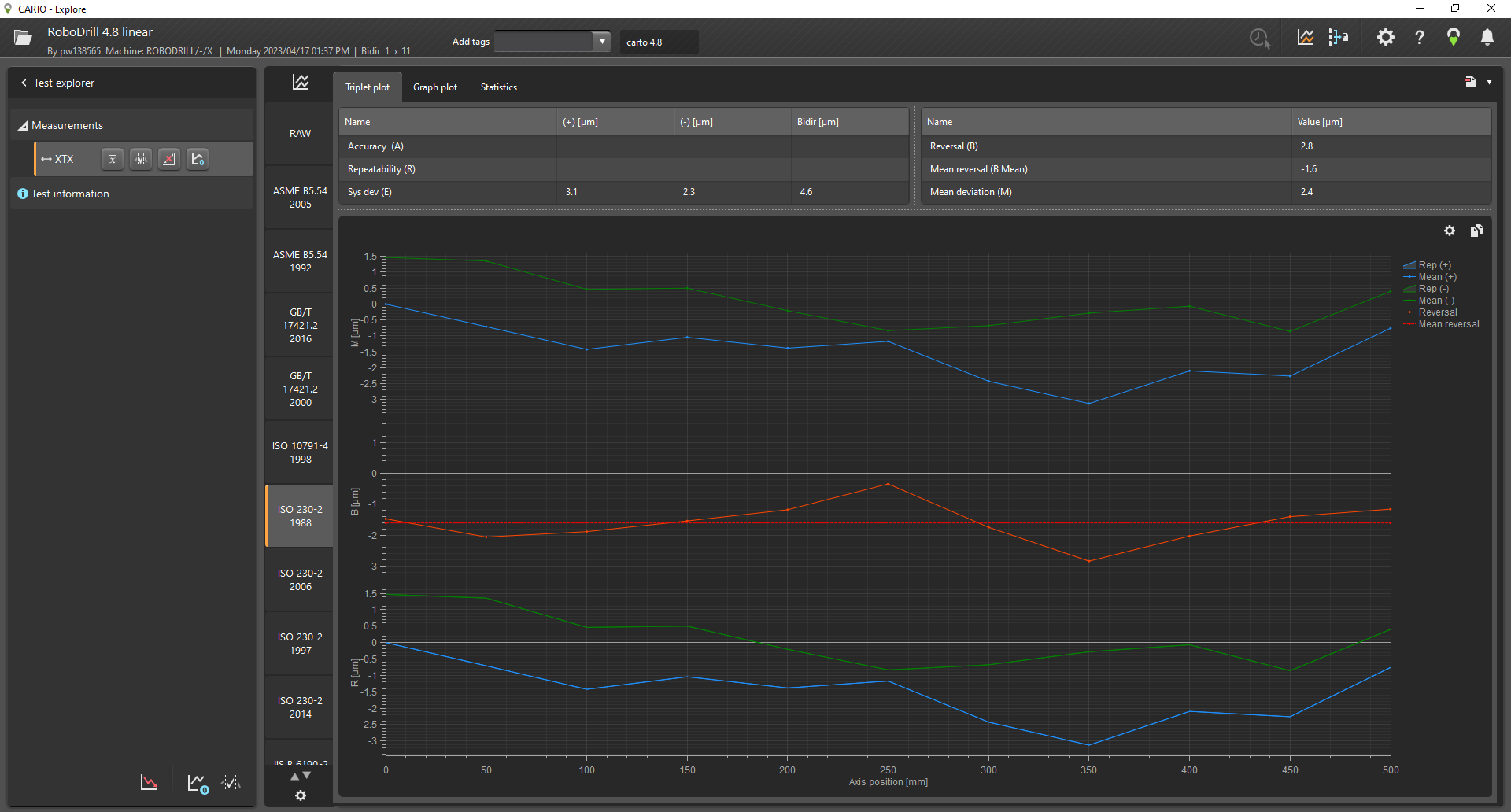1511x812 pixels.
Task: Toggle the waveform filter button for XTX
Action: pos(141,159)
